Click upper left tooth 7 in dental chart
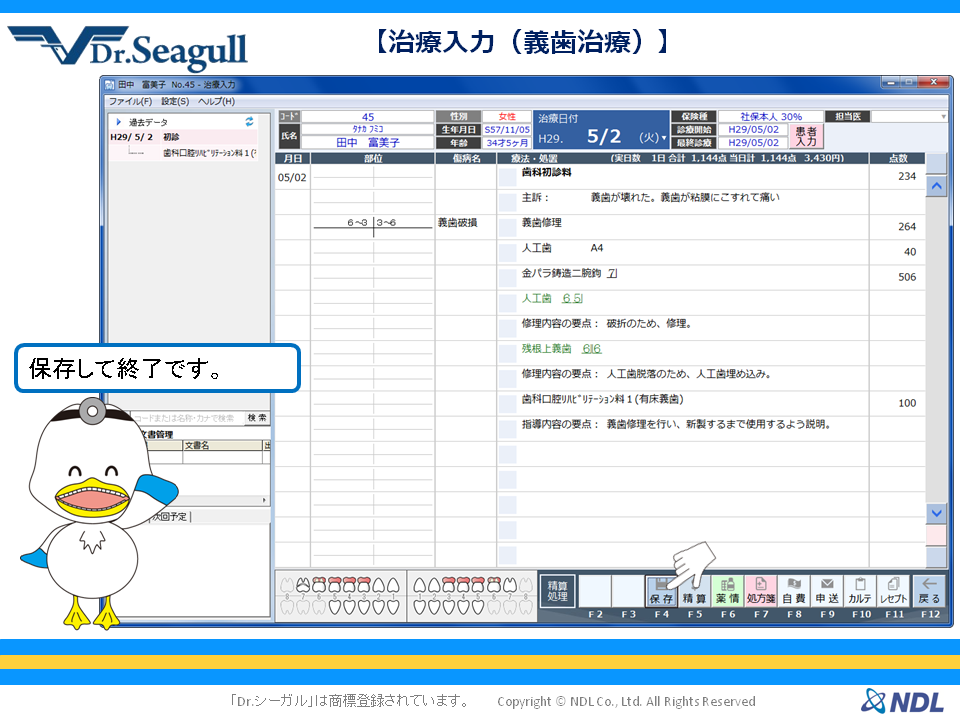Image resolution: width=960 pixels, height=720 pixels. pos(510,585)
